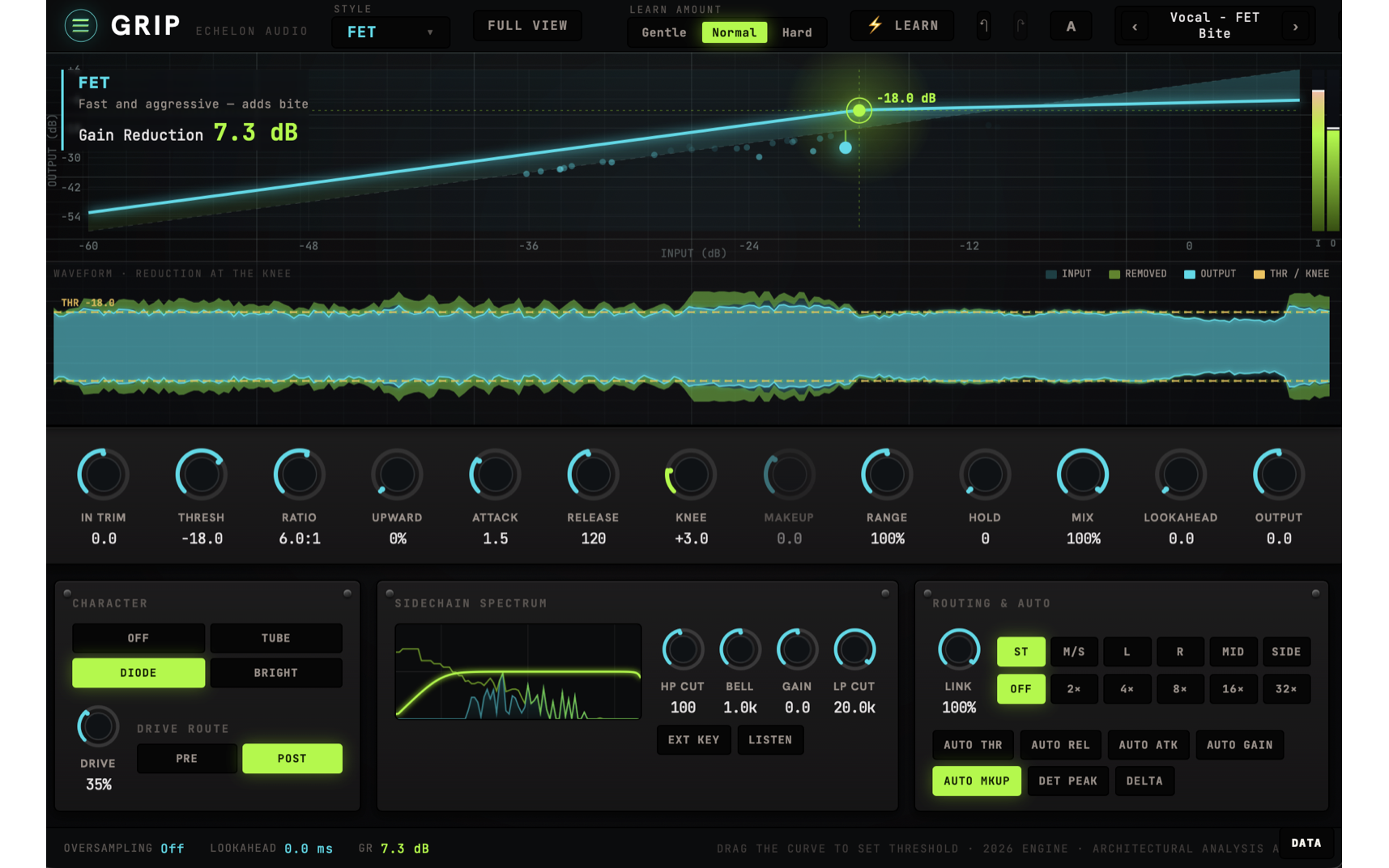Select Hard learn amount
The width and height of the screenshot is (1389, 868).
[797, 32]
